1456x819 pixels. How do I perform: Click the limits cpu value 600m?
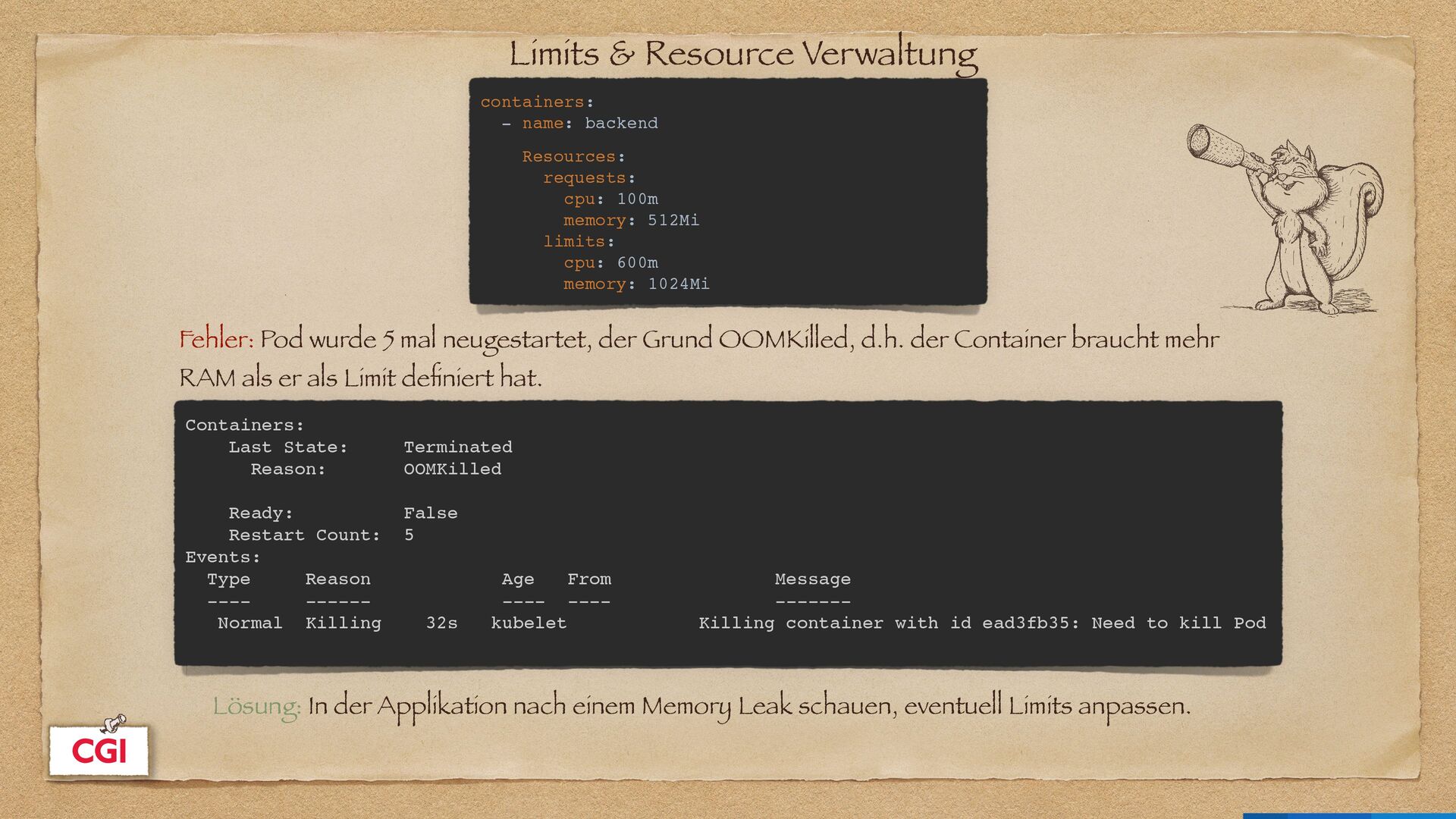637,262
